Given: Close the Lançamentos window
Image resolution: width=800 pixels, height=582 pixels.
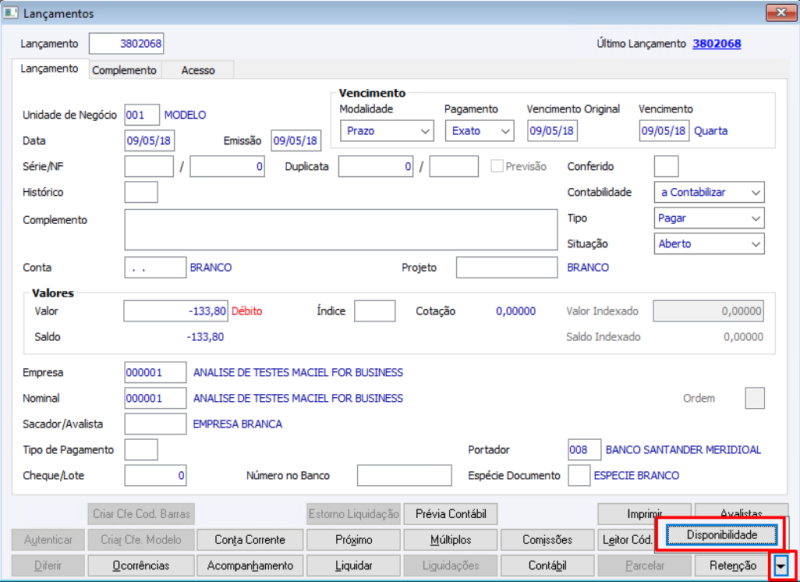Looking at the screenshot, I should pos(781,12).
